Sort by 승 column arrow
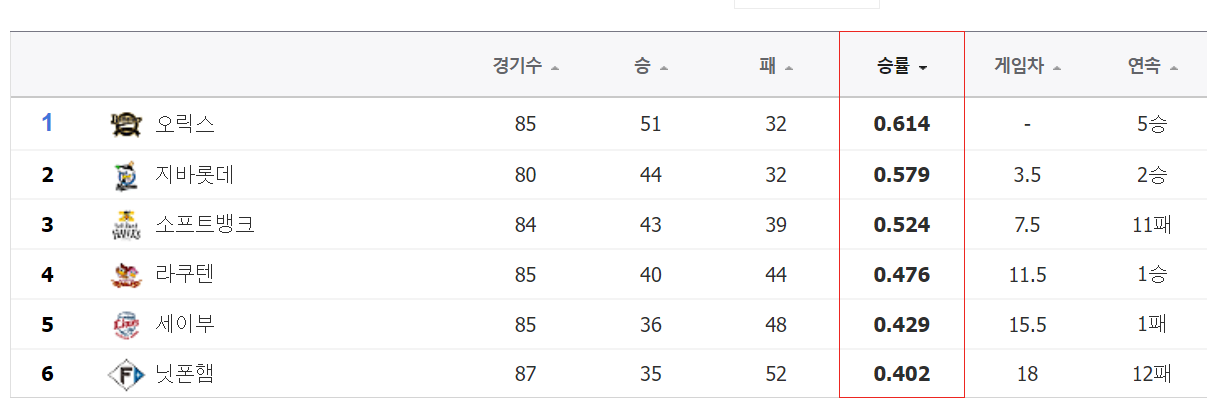This screenshot has height=420, width=1207. (663, 68)
